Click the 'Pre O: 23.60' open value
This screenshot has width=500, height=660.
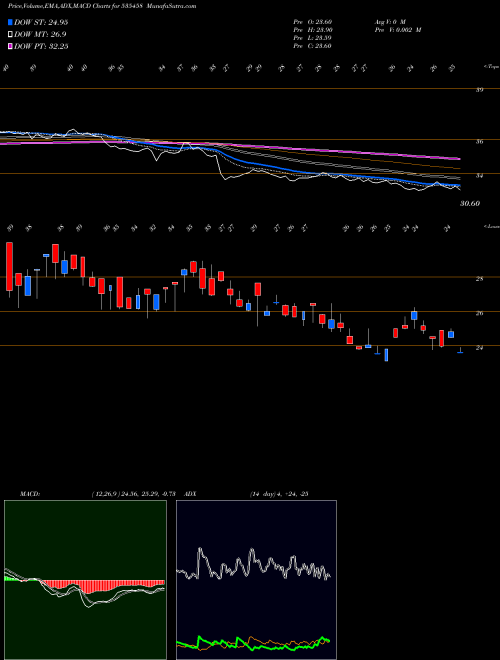click(x=312, y=21)
